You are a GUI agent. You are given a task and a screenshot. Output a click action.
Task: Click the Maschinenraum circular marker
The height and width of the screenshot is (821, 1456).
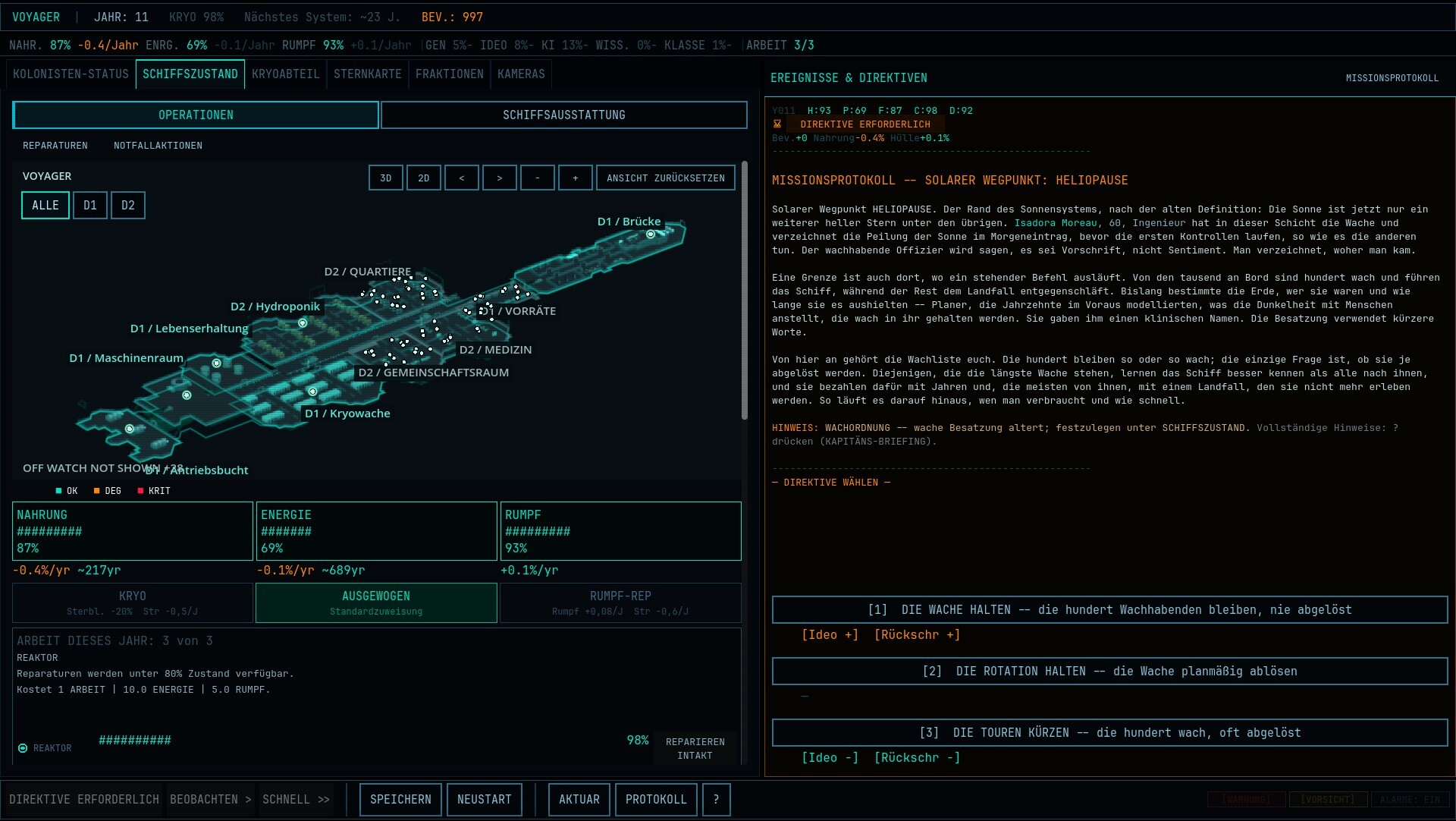pyautogui.click(x=216, y=363)
